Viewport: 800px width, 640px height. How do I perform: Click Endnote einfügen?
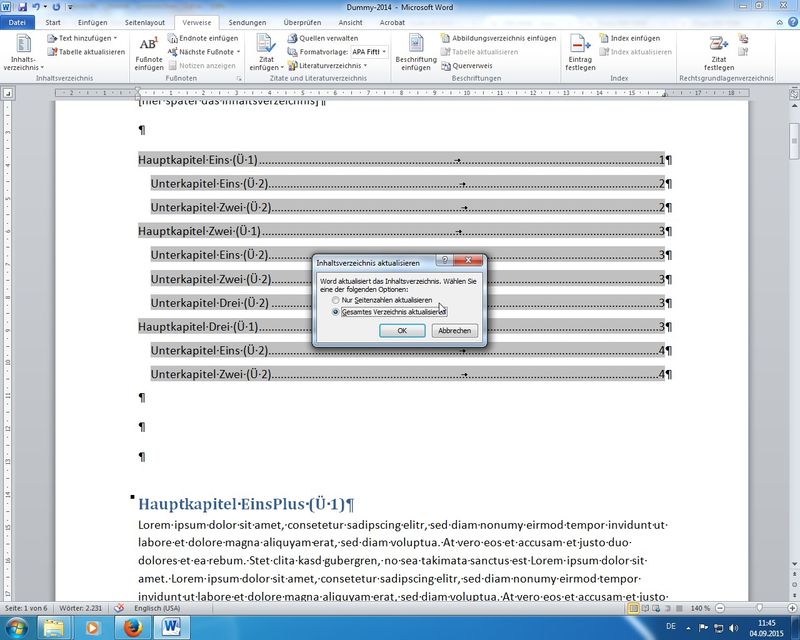click(203, 38)
